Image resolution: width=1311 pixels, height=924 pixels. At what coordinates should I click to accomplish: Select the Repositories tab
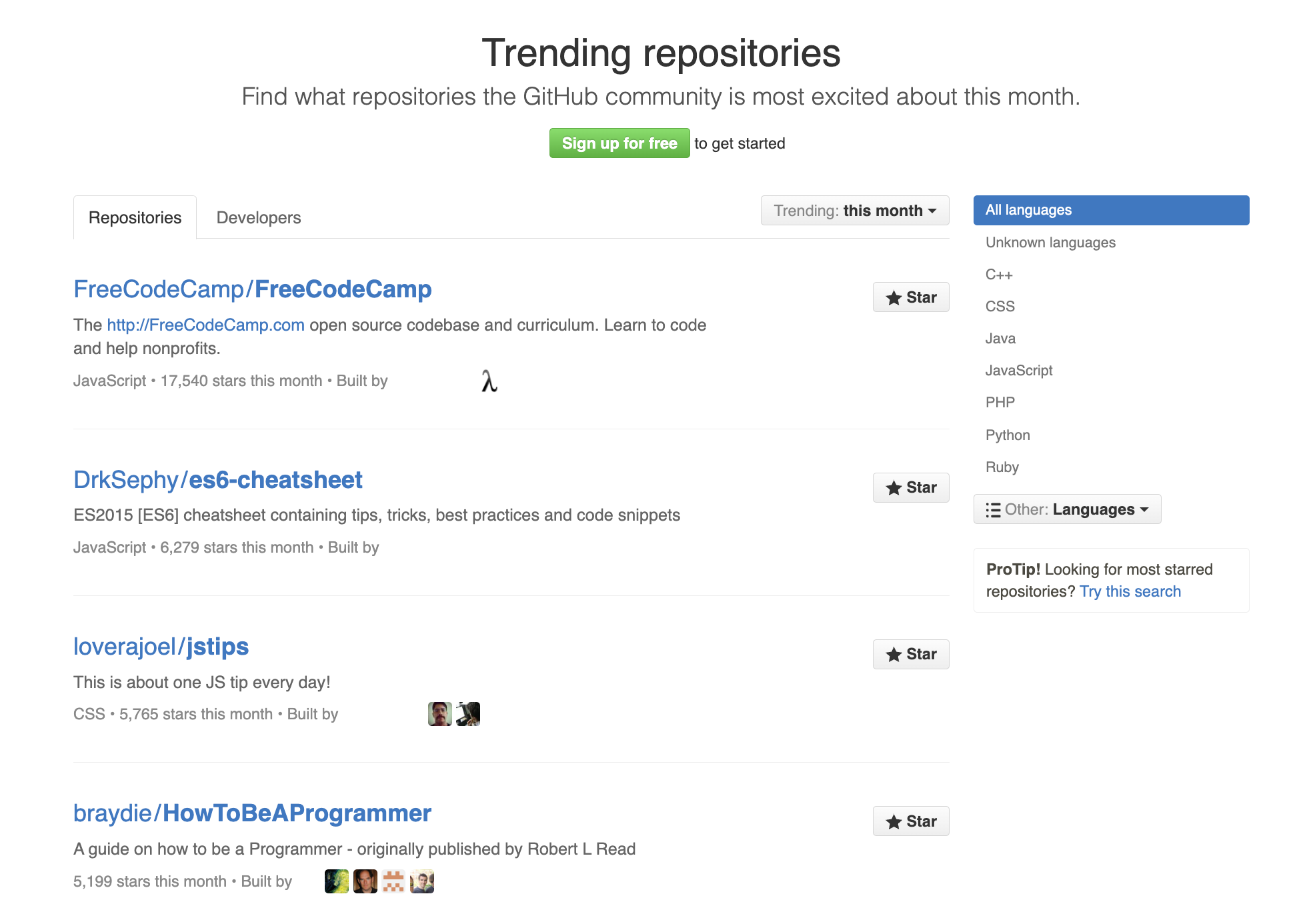135,217
